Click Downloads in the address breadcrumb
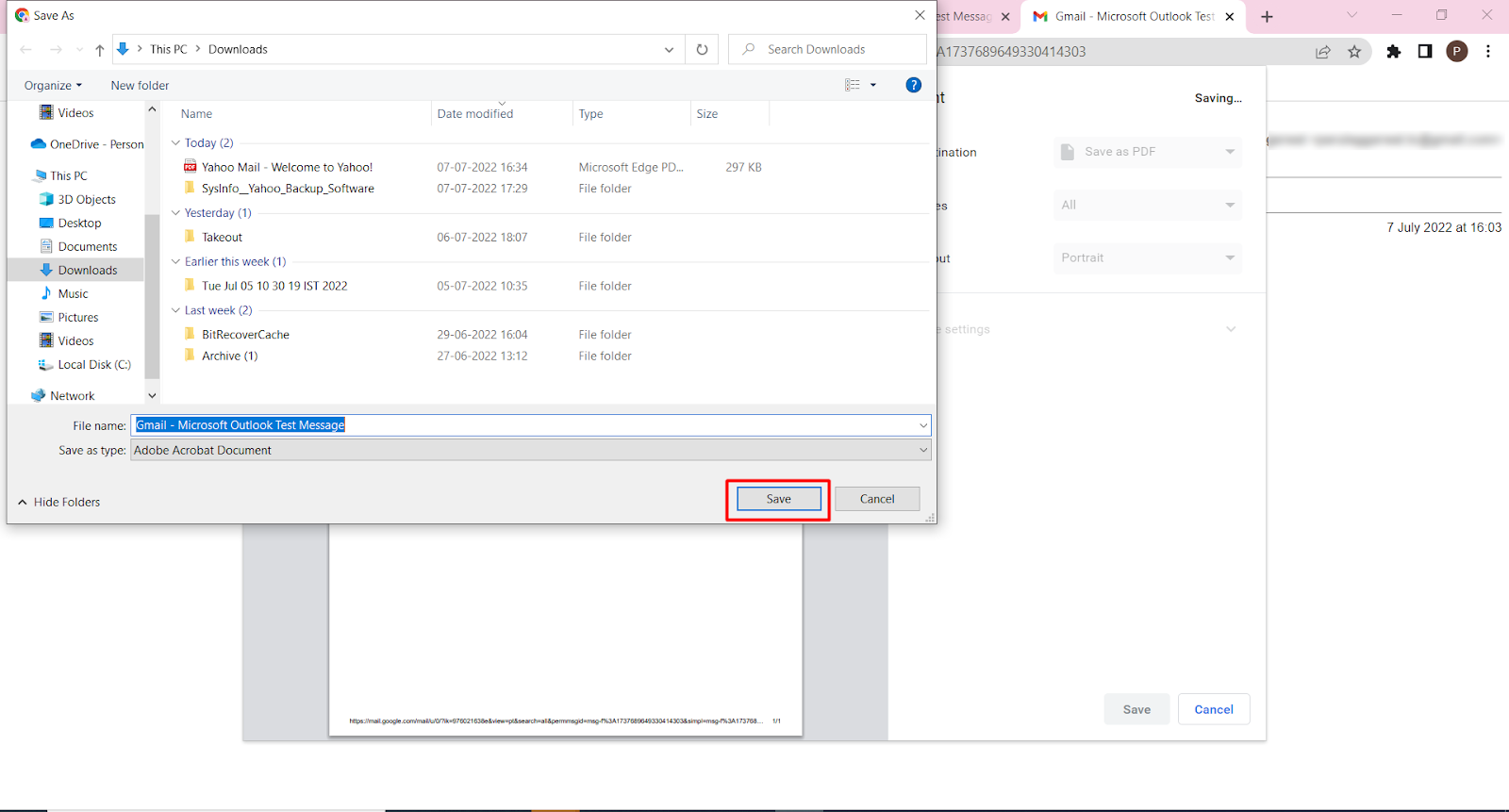This screenshot has width=1509, height=812. tap(238, 49)
